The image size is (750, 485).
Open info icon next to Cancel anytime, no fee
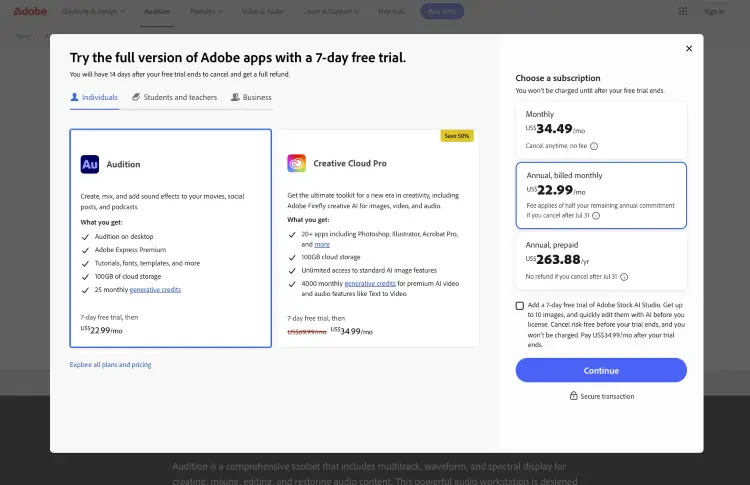tap(594, 146)
